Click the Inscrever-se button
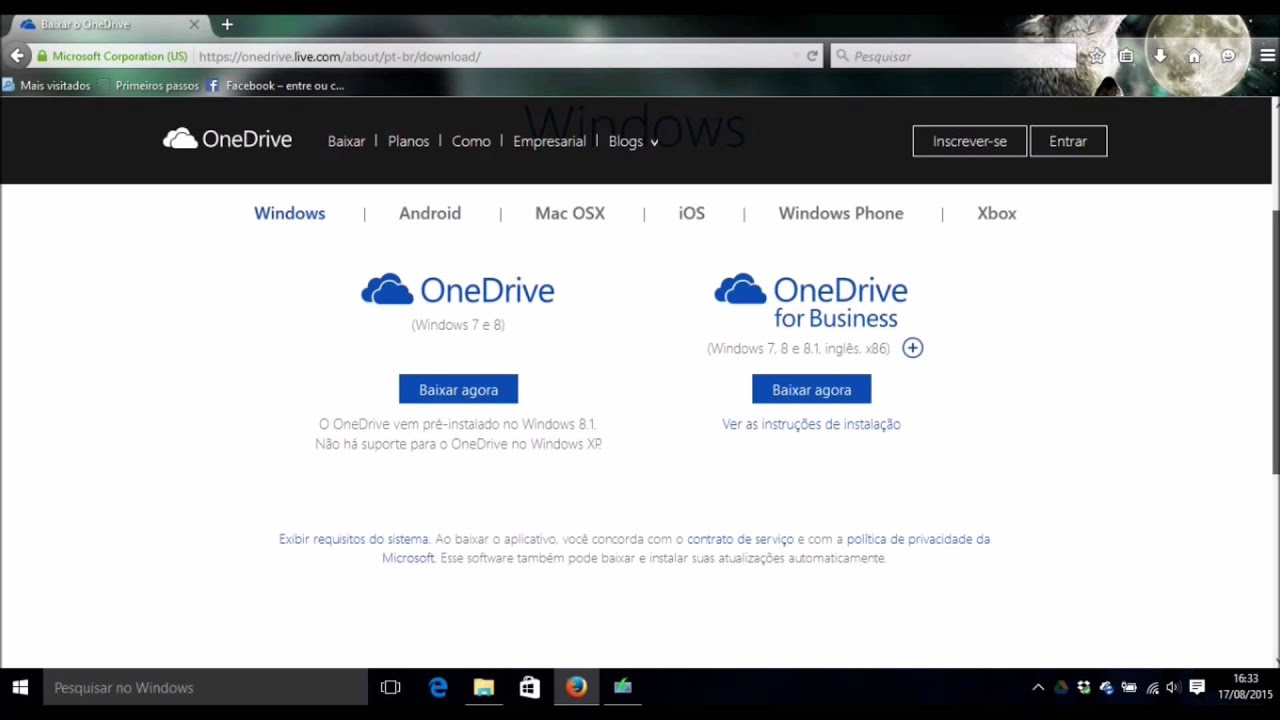The image size is (1280, 720). pos(969,141)
